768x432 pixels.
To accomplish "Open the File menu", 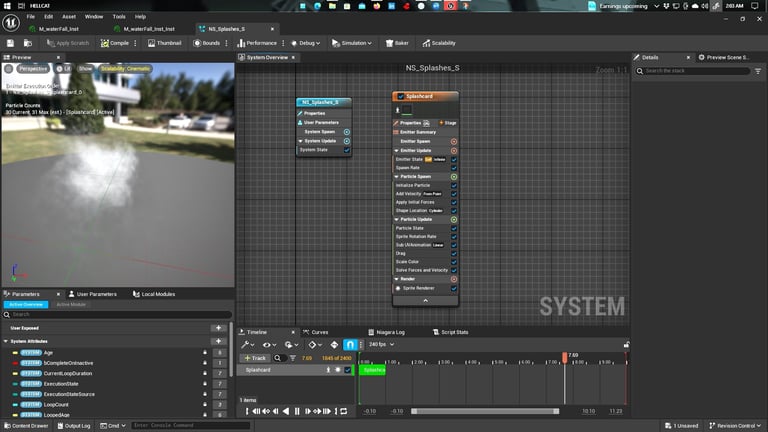I will click(x=30, y=17).
